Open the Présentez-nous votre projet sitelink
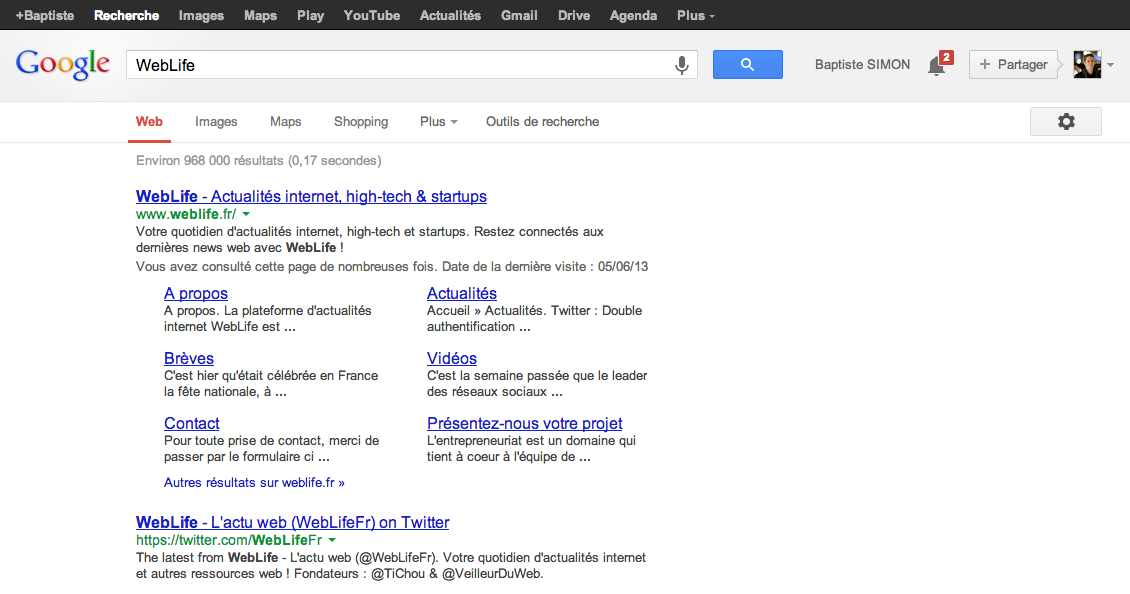Screen dimensions: 1130x594 [525, 423]
